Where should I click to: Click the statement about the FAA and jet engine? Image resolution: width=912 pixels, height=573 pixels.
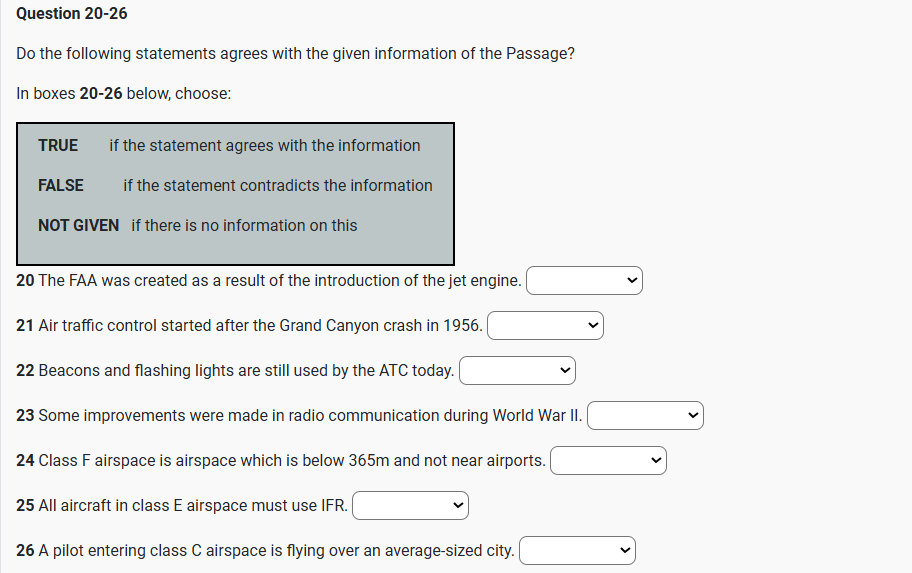point(269,281)
